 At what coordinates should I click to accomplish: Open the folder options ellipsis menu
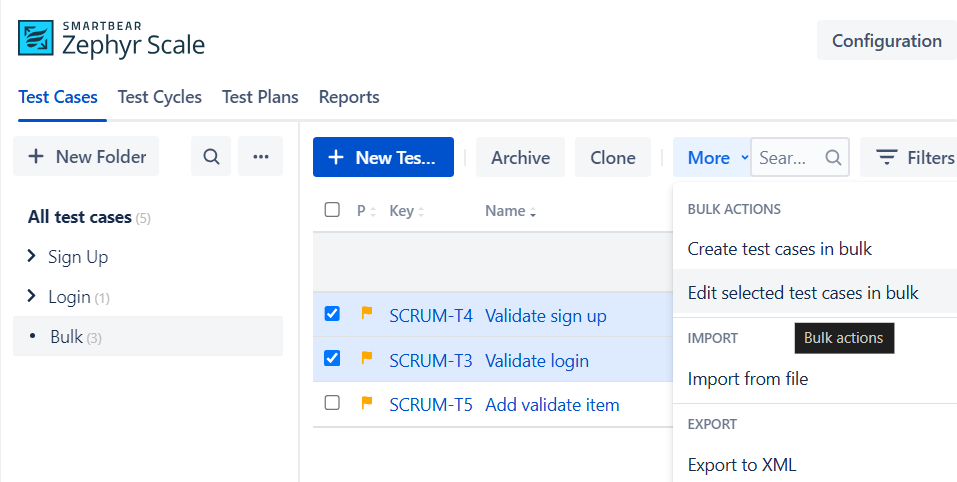[261, 157]
